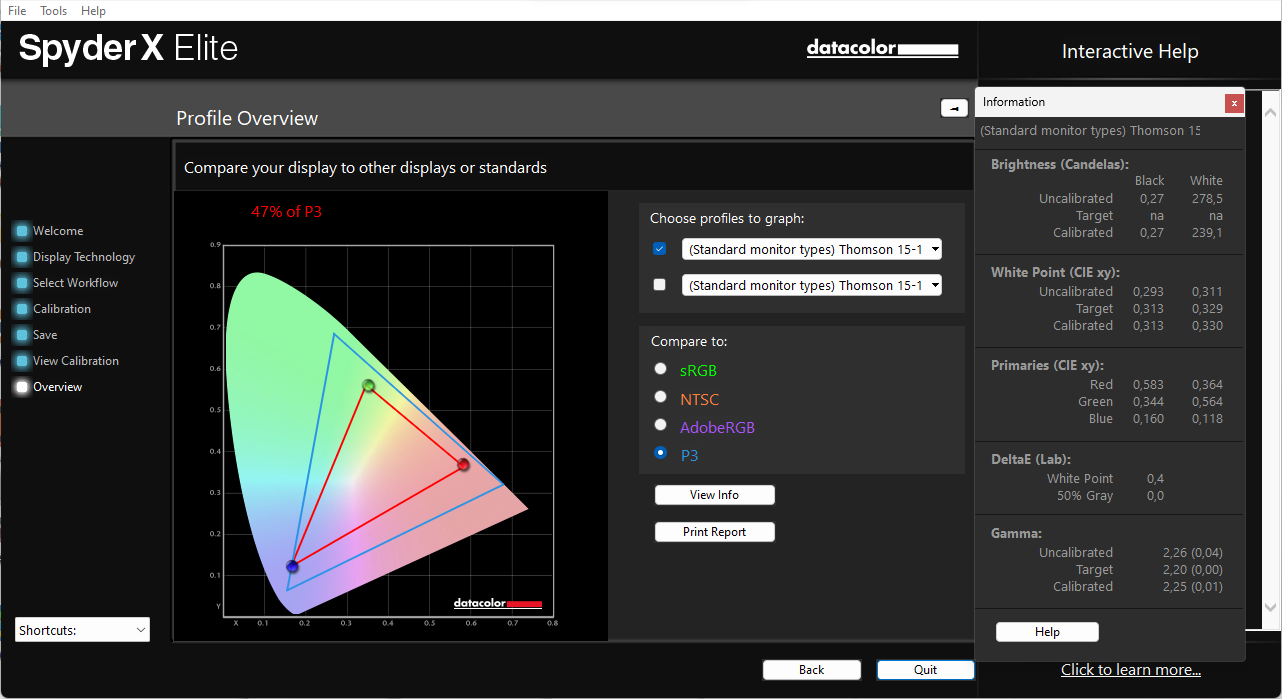Click the Interactive Help title

tap(1130, 52)
